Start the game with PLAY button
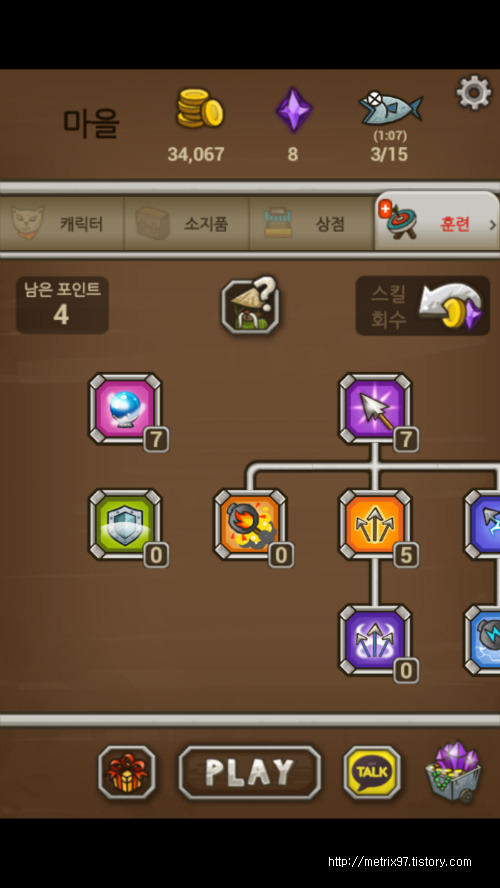Viewport: 500px width, 888px height. [x=250, y=772]
